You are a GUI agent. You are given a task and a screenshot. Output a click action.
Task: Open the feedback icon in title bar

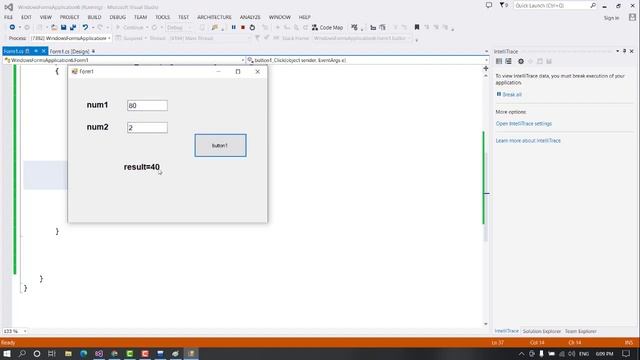pos(489,5)
